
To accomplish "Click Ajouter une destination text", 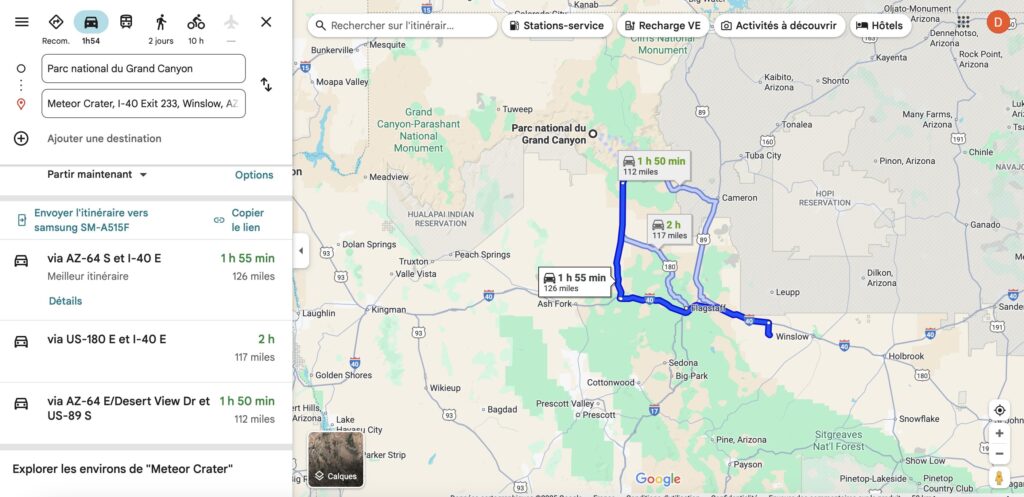I will tap(104, 138).
